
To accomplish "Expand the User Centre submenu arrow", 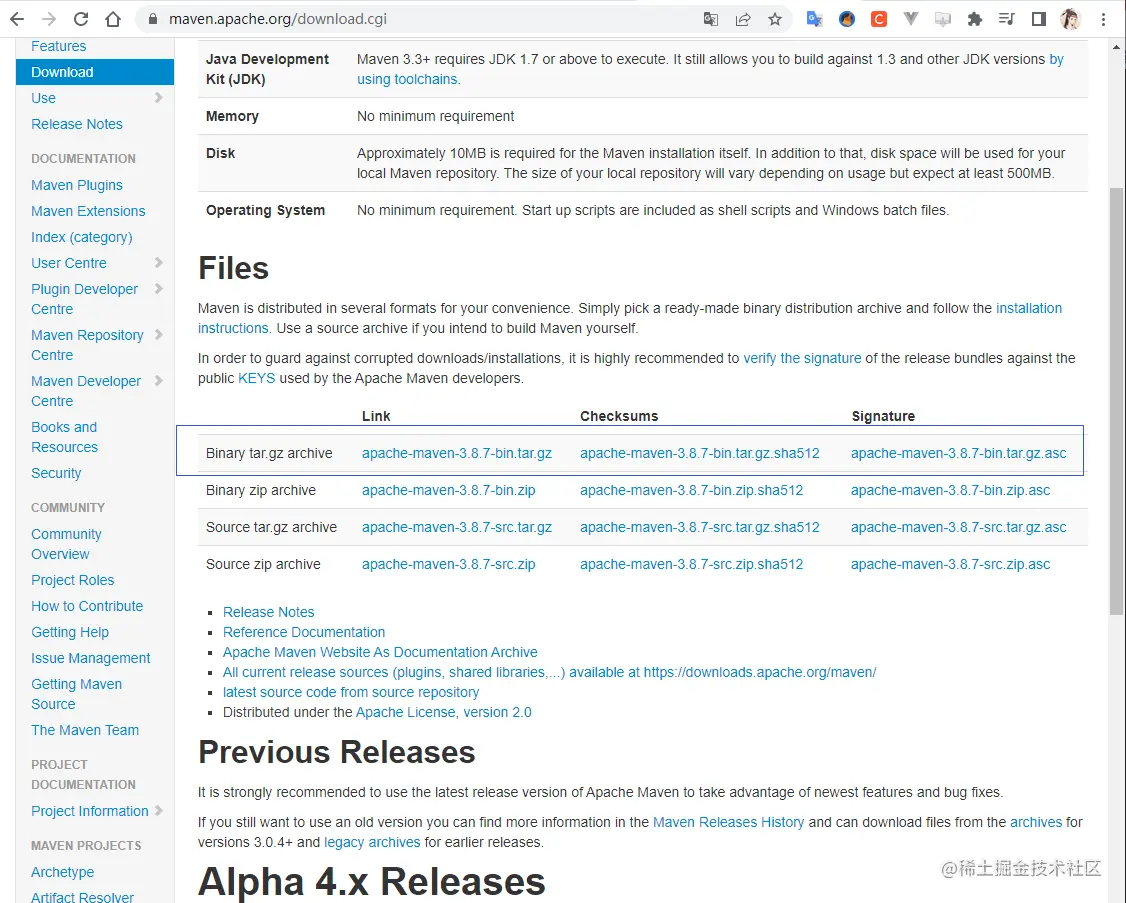I will (159, 263).
